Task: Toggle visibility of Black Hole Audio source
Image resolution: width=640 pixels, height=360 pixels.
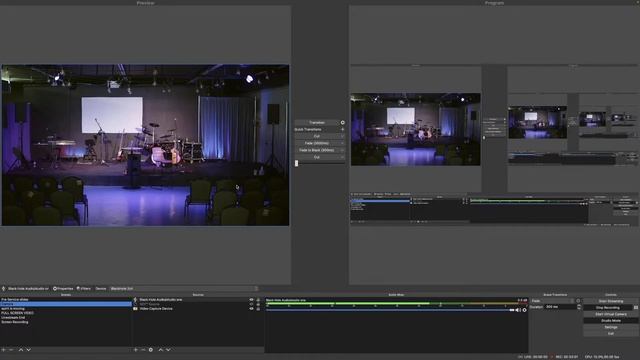Action: pyautogui.click(x=251, y=300)
